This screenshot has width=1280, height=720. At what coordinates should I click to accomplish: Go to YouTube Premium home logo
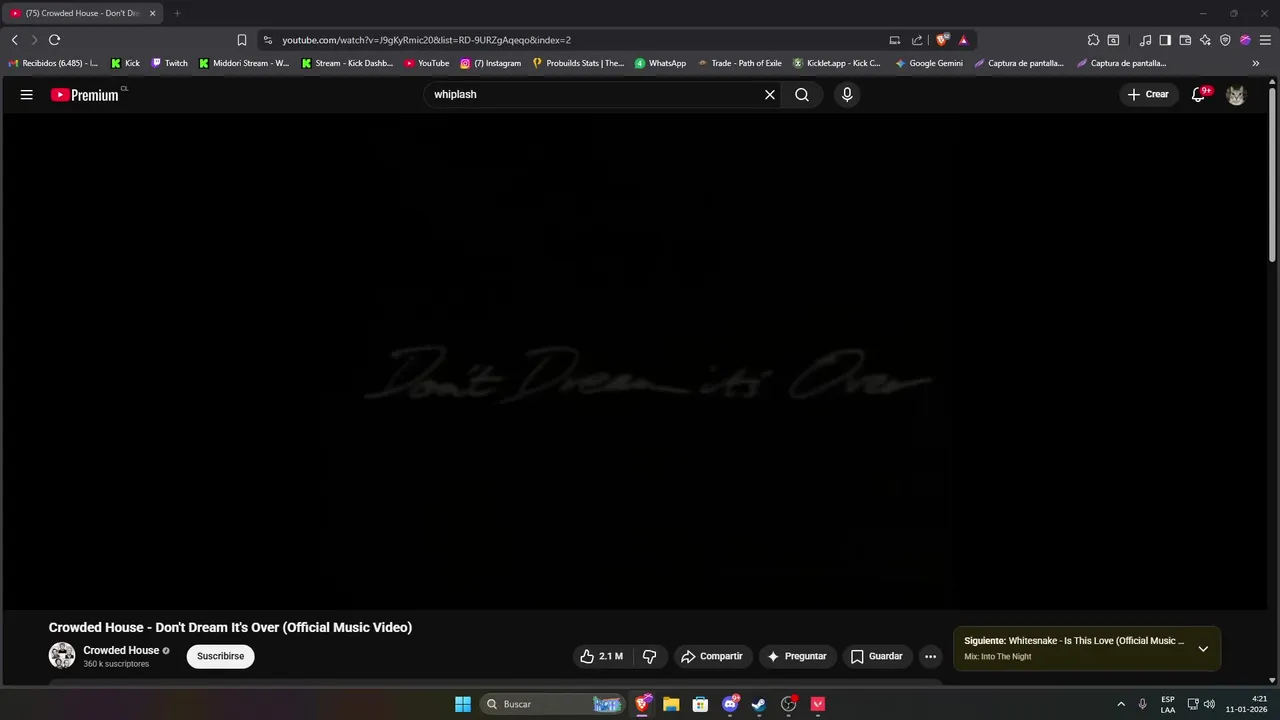click(x=86, y=94)
